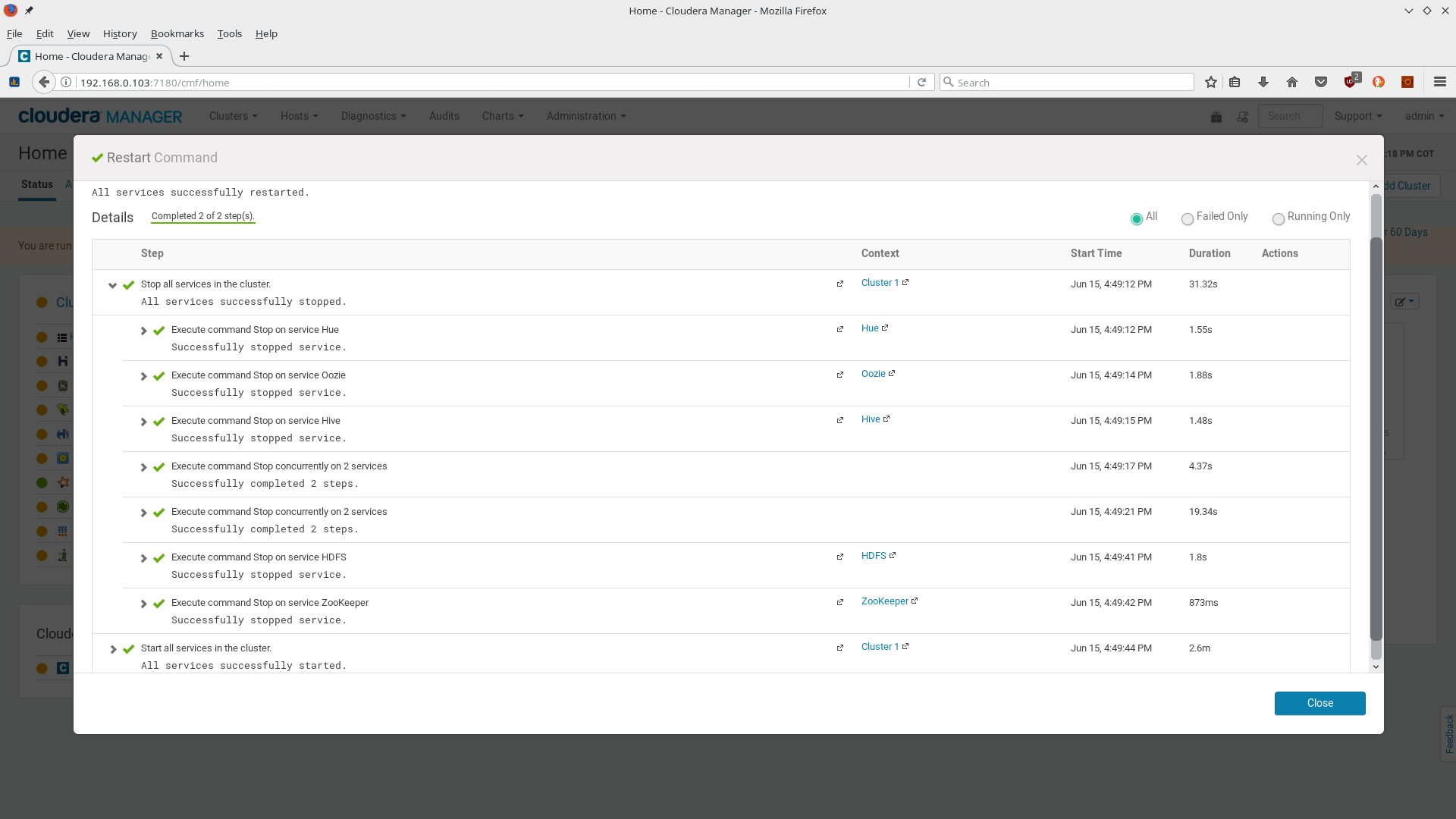Image resolution: width=1456 pixels, height=819 pixels.
Task: Open Firefox History menu
Action: 120,33
